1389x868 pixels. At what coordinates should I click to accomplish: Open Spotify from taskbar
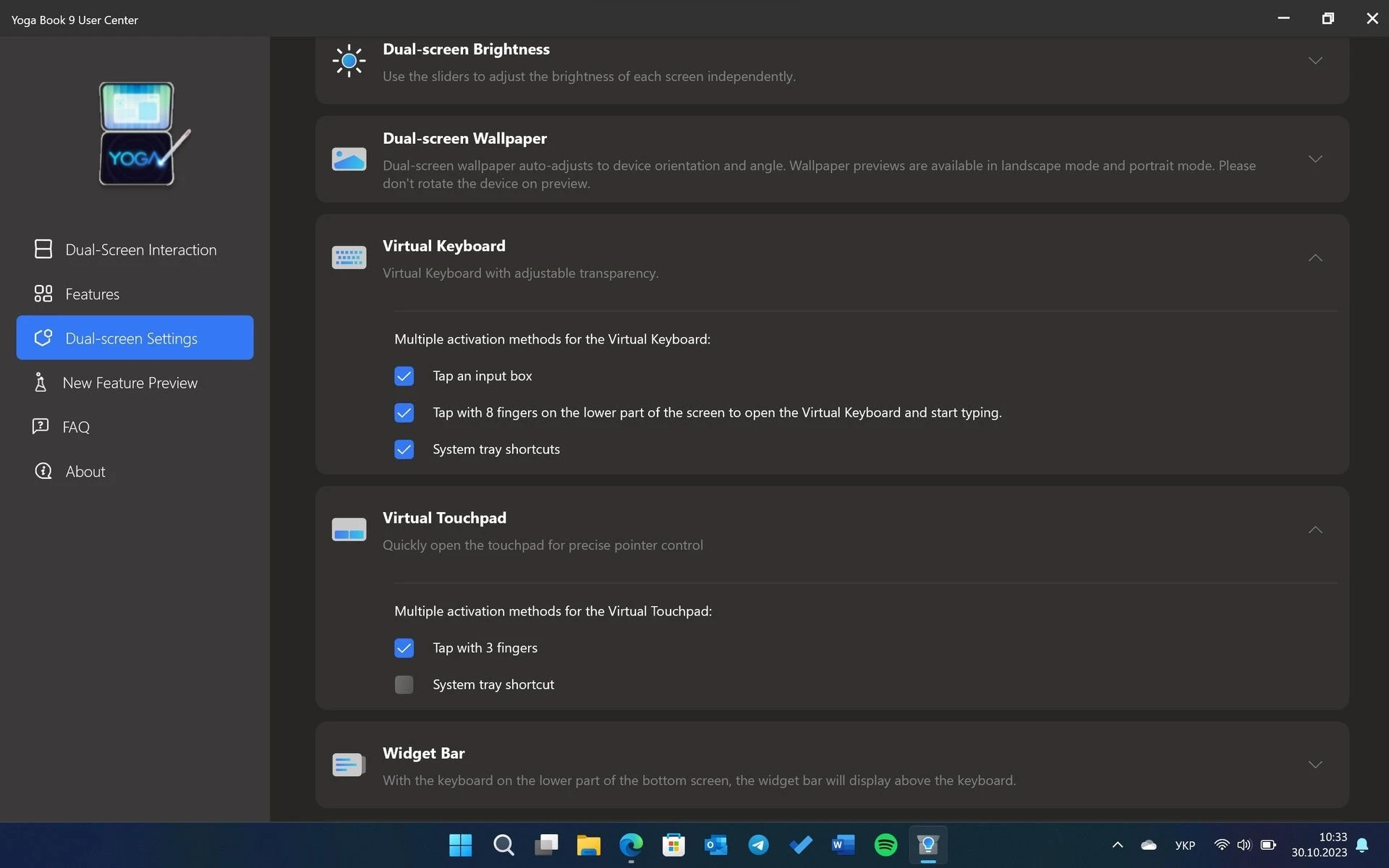[885, 845]
